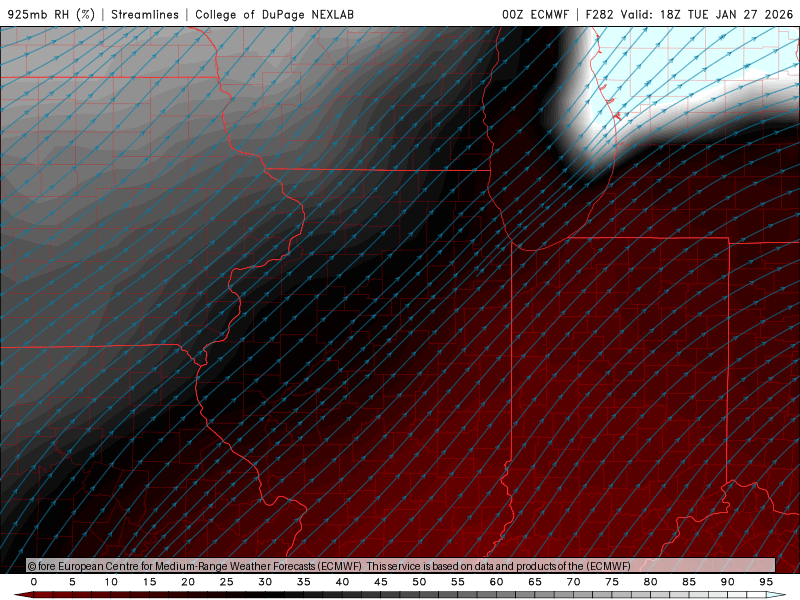
Task: Select colorbar label '20'
Action: tap(188, 582)
